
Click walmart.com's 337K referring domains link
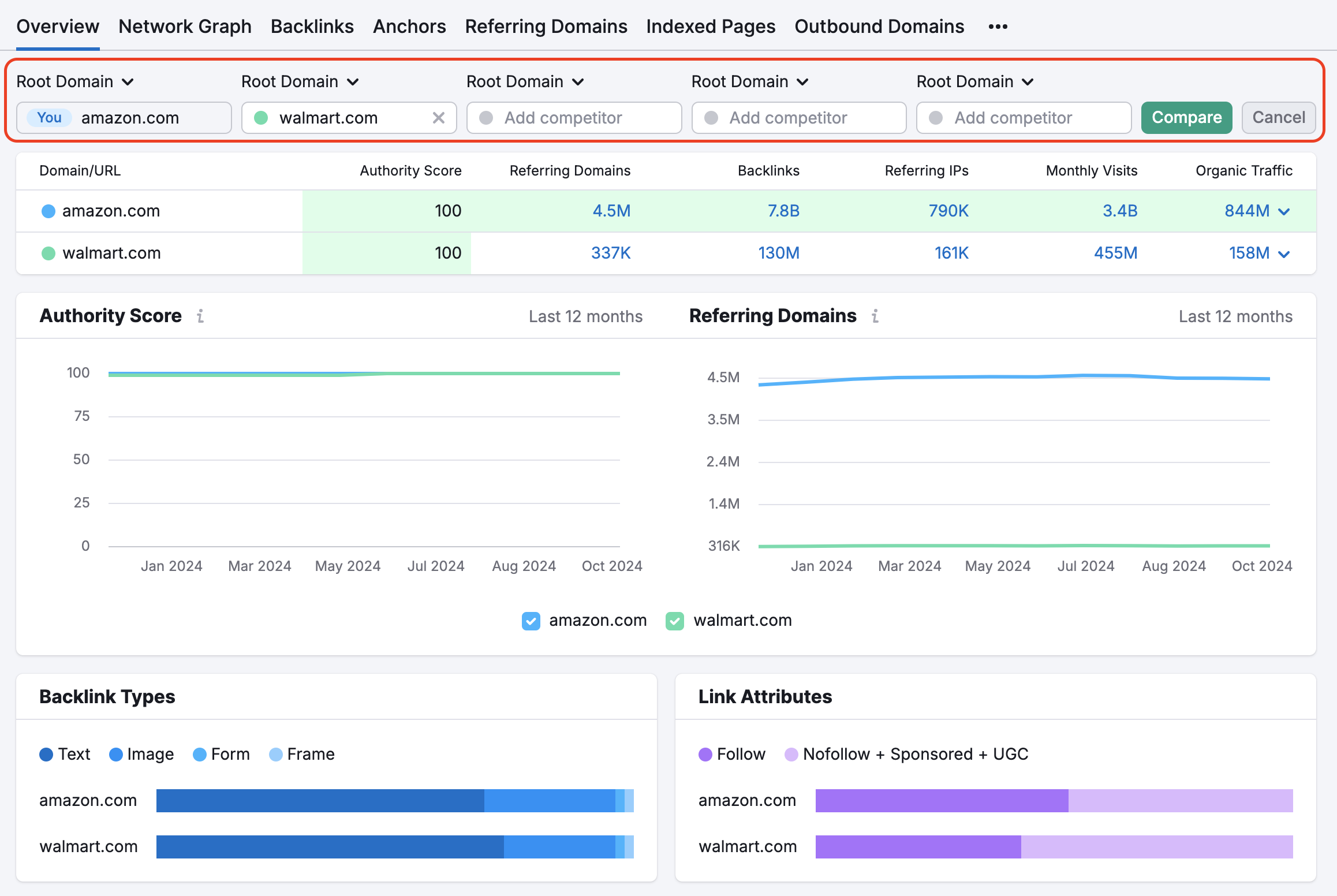coord(611,253)
